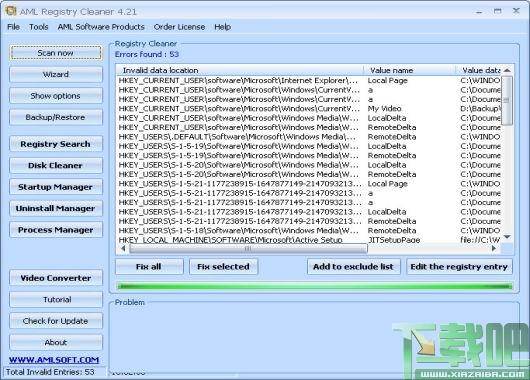
Task: Open the Uninstall Manager
Action: coord(56,209)
